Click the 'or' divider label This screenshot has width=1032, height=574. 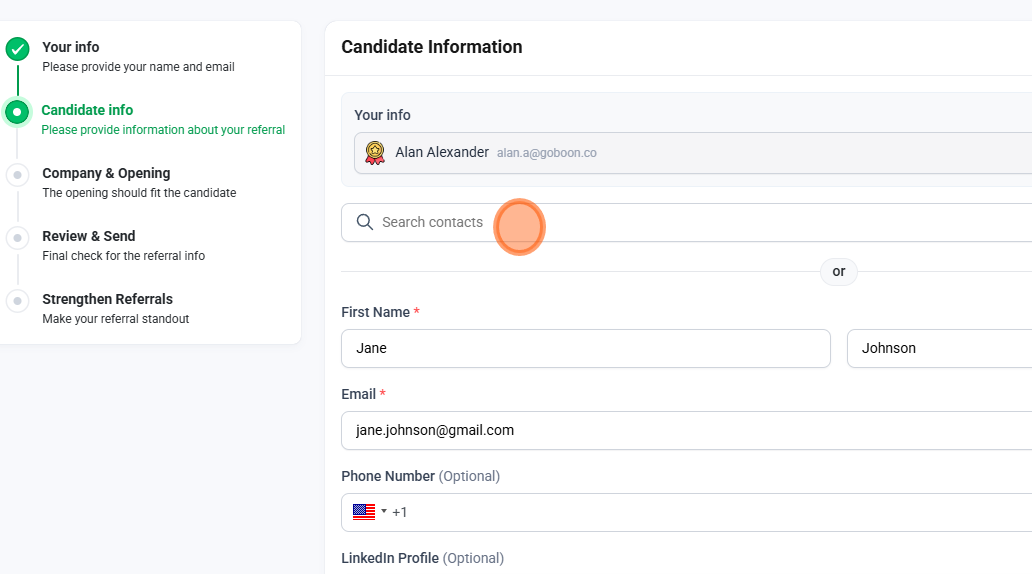click(x=838, y=271)
